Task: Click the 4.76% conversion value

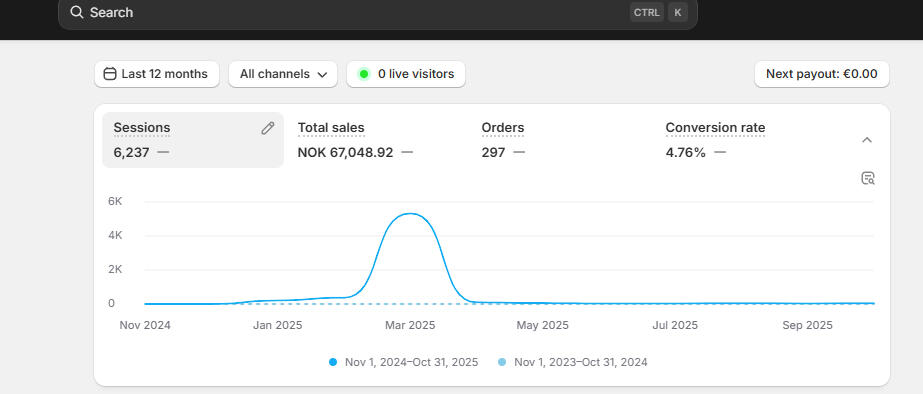Action: coord(686,153)
